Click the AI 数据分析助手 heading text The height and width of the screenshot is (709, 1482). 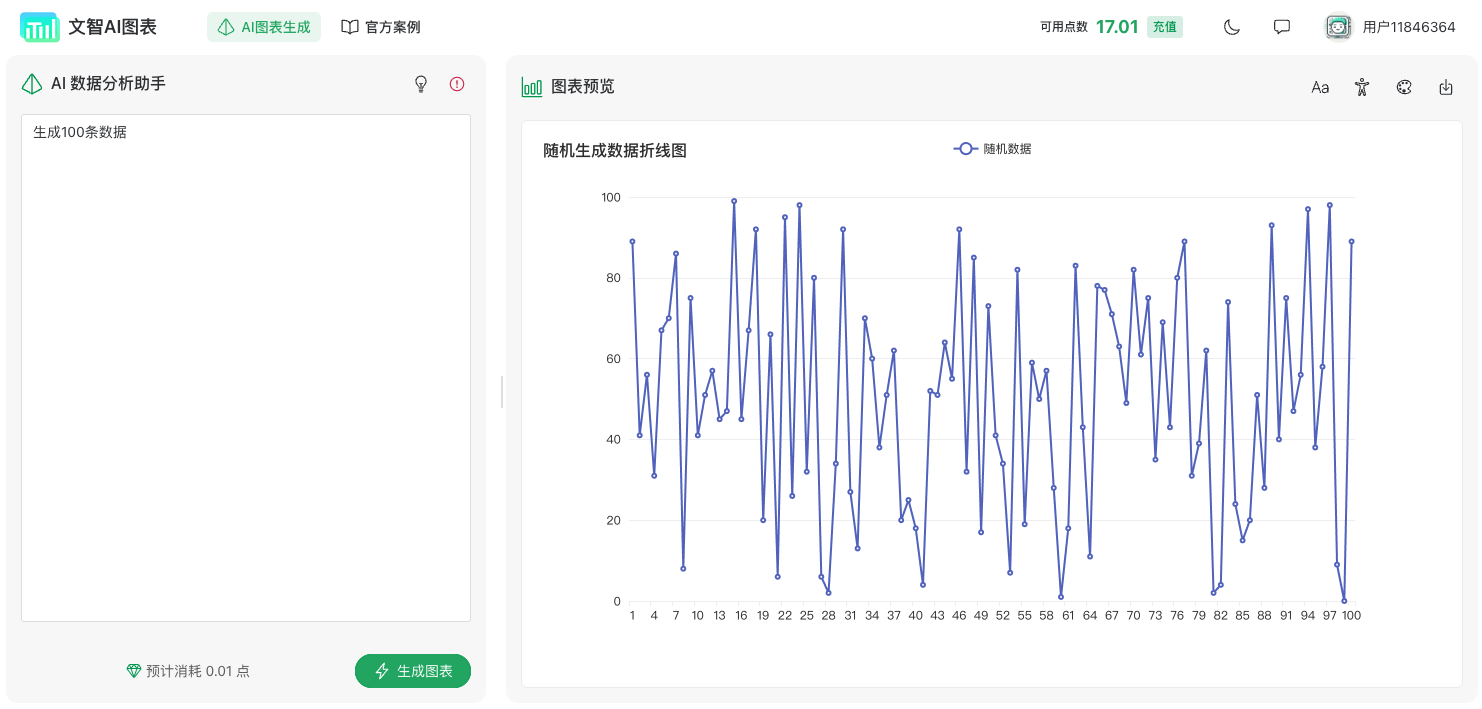pyautogui.click(x=108, y=84)
